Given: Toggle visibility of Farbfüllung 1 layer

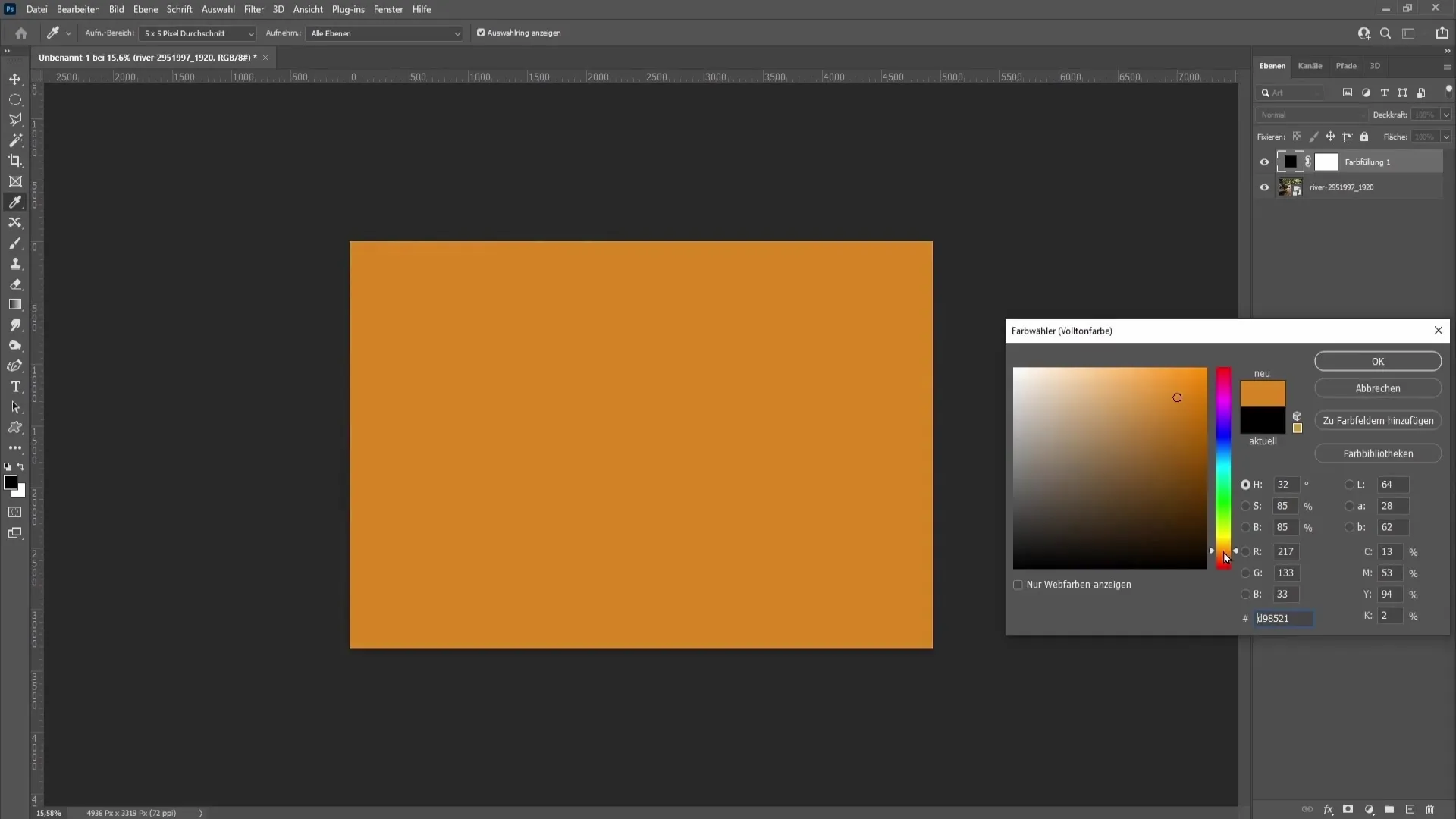Looking at the screenshot, I should (1265, 161).
